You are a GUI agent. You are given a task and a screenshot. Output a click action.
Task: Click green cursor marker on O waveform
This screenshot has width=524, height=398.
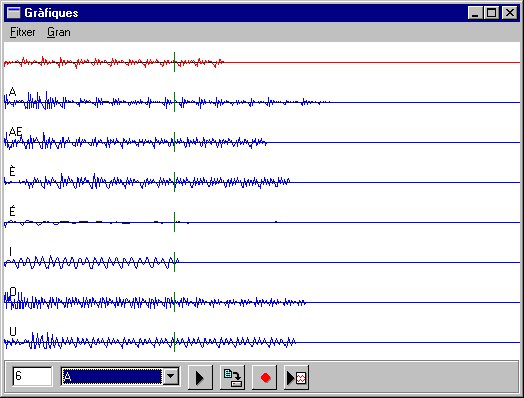(x=174, y=302)
